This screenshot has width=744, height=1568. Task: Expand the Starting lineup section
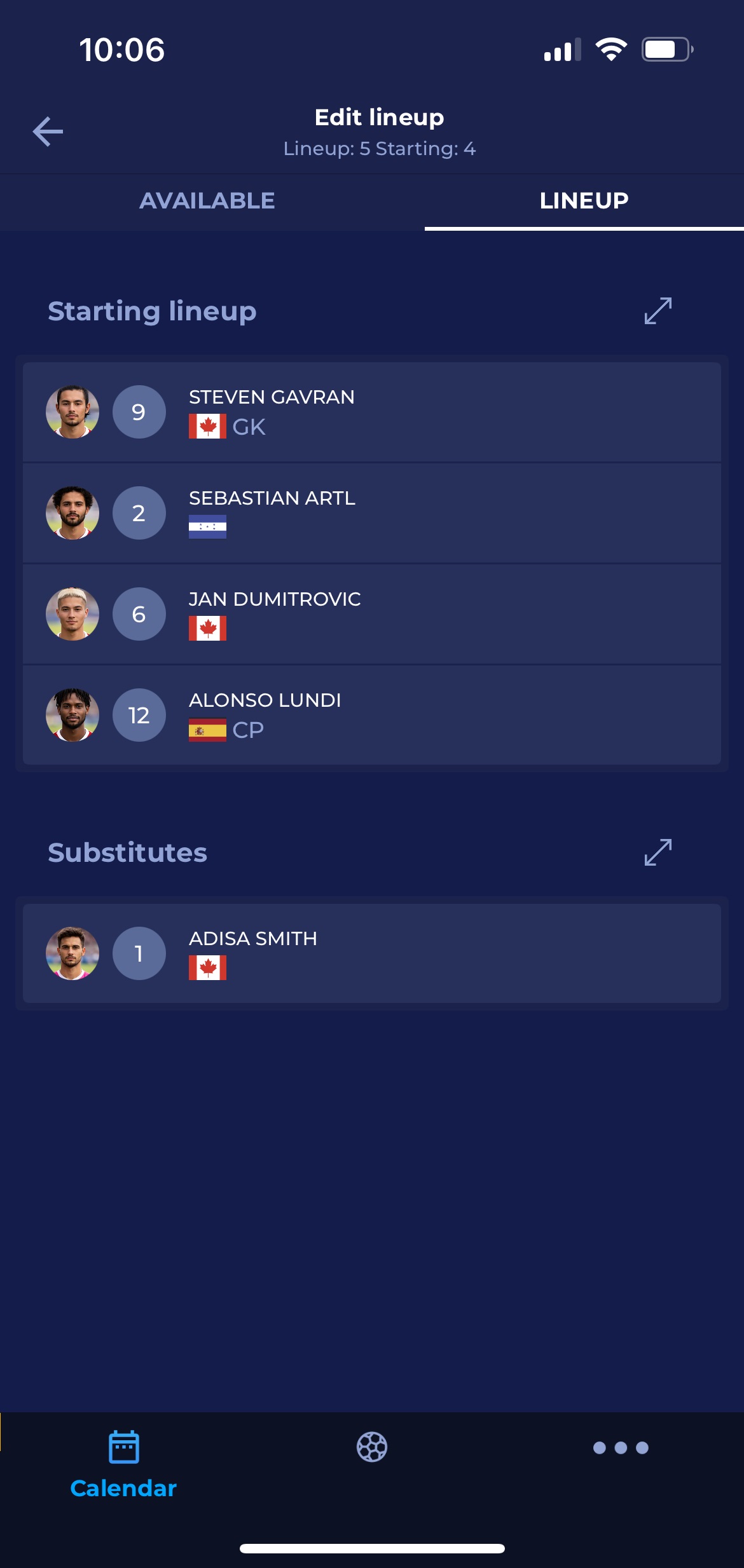tap(658, 311)
